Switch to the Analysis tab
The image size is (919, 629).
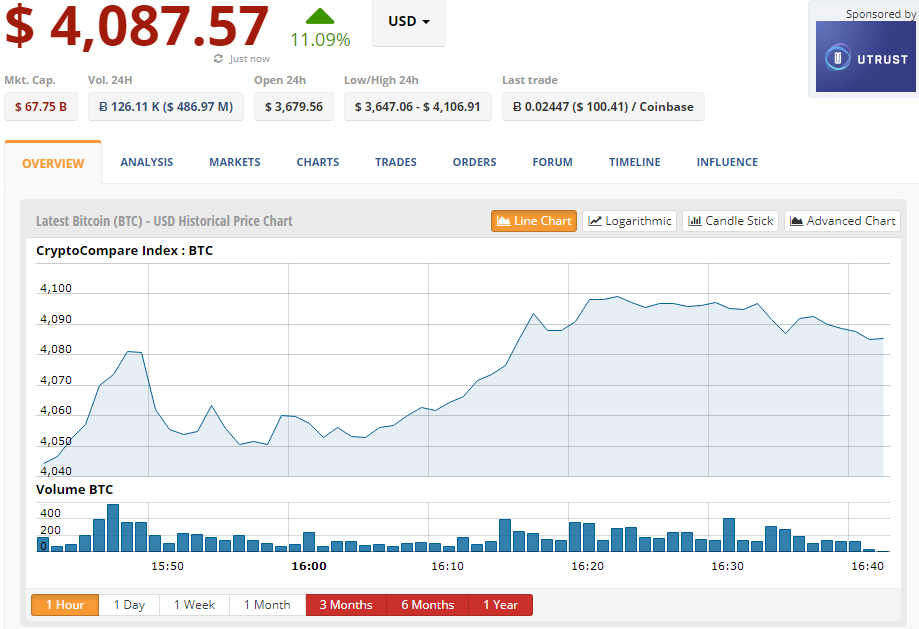click(x=146, y=162)
